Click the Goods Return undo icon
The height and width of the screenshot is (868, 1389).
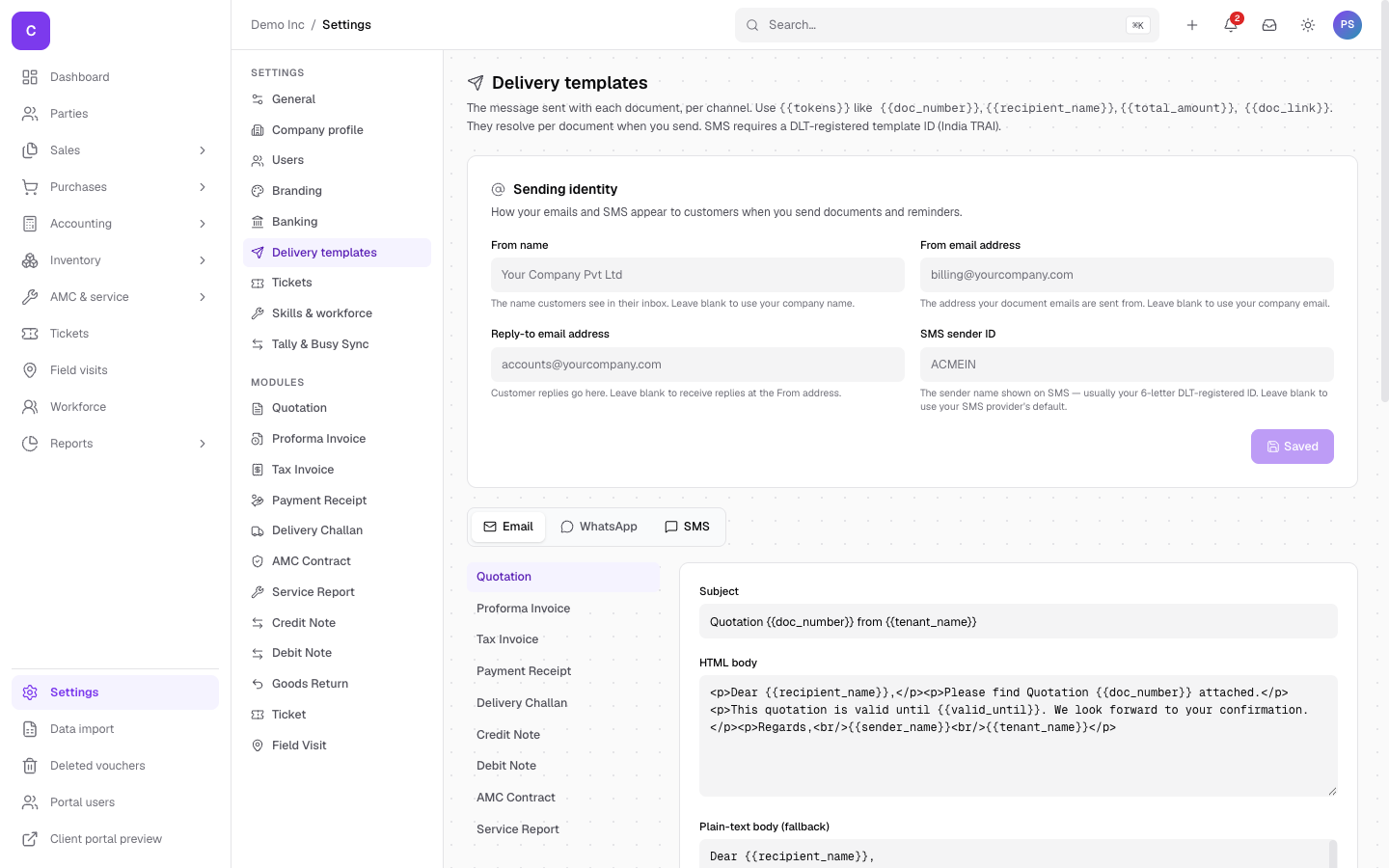point(258,684)
